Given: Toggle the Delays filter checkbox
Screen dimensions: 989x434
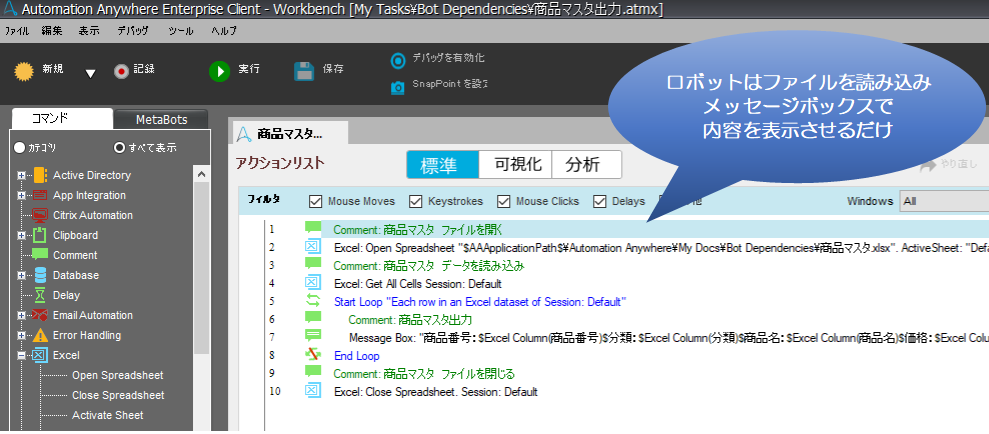Looking at the screenshot, I should click(599, 202).
